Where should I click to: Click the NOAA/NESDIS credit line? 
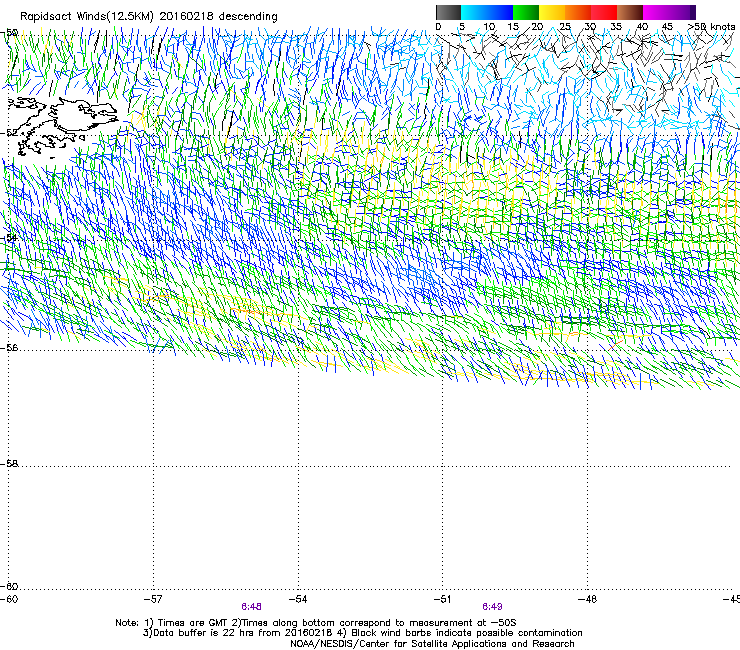point(432,644)
